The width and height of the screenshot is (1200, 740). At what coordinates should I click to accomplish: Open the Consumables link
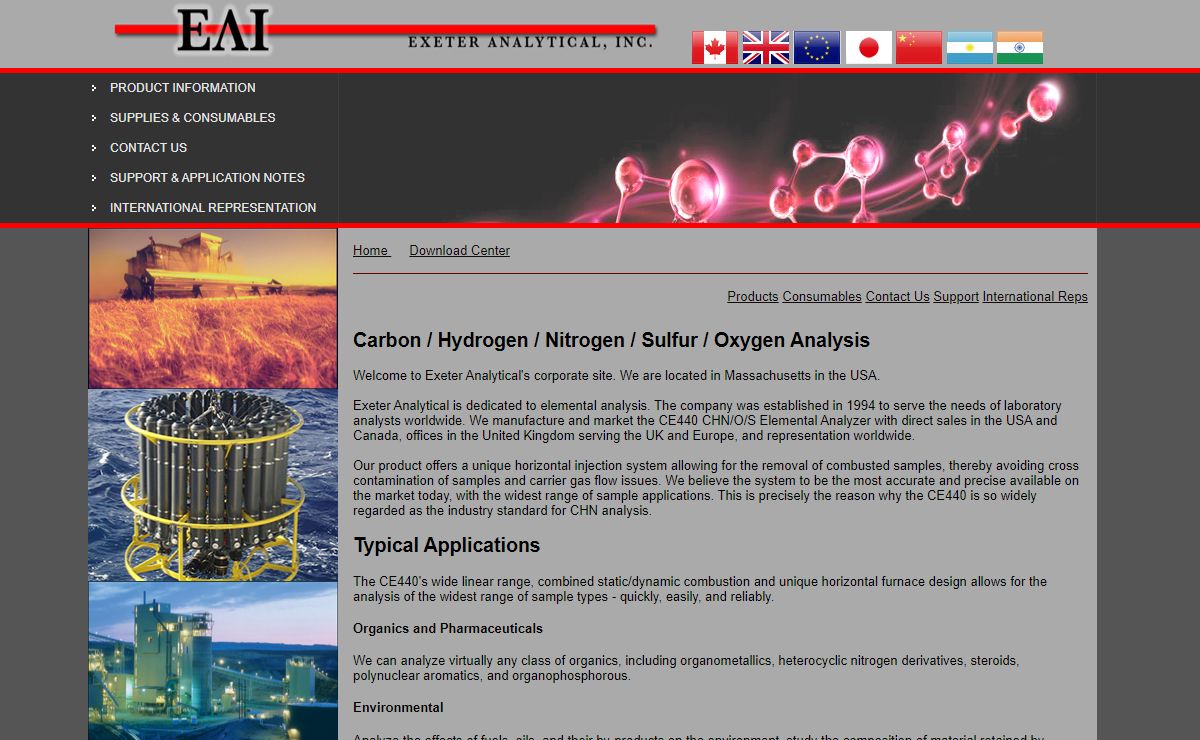tap(822, 297)
